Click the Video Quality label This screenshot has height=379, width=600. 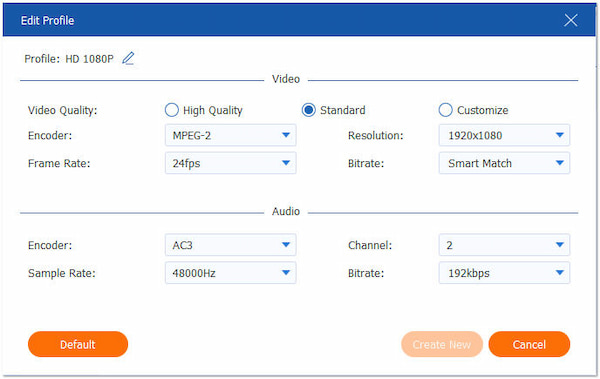click(62, 110)
